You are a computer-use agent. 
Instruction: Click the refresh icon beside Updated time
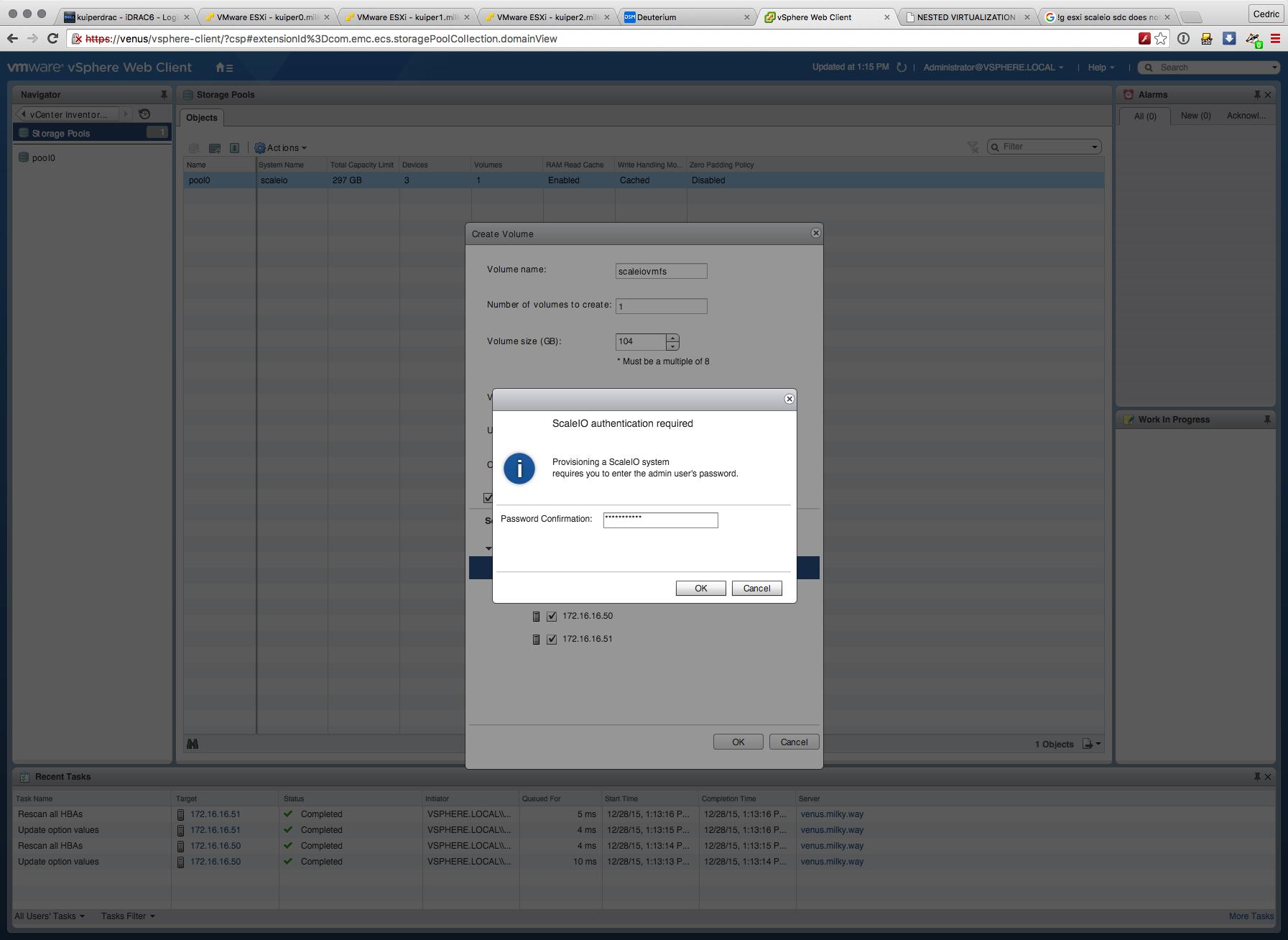(902, 68)
